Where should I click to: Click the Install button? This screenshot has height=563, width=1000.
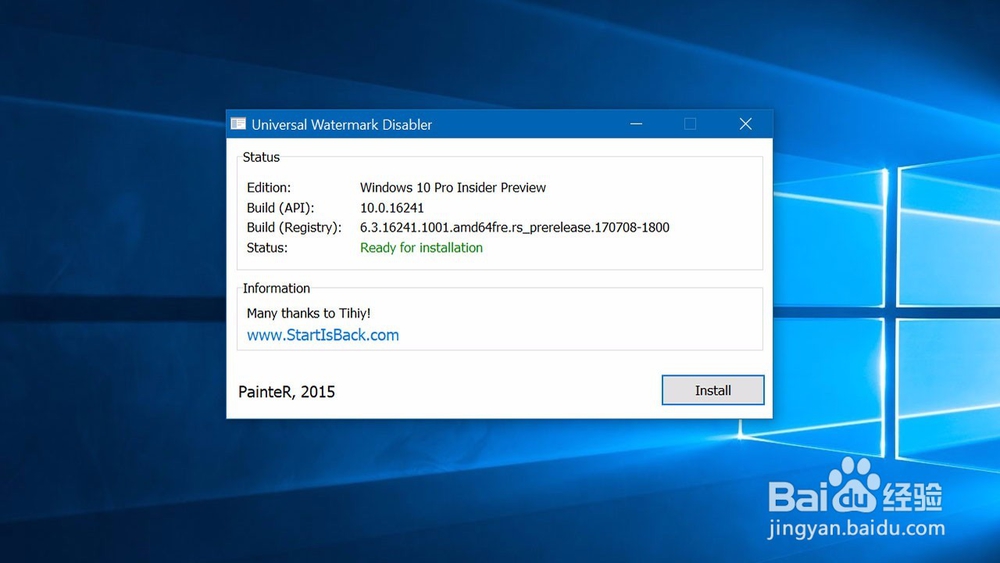point(712,390)
